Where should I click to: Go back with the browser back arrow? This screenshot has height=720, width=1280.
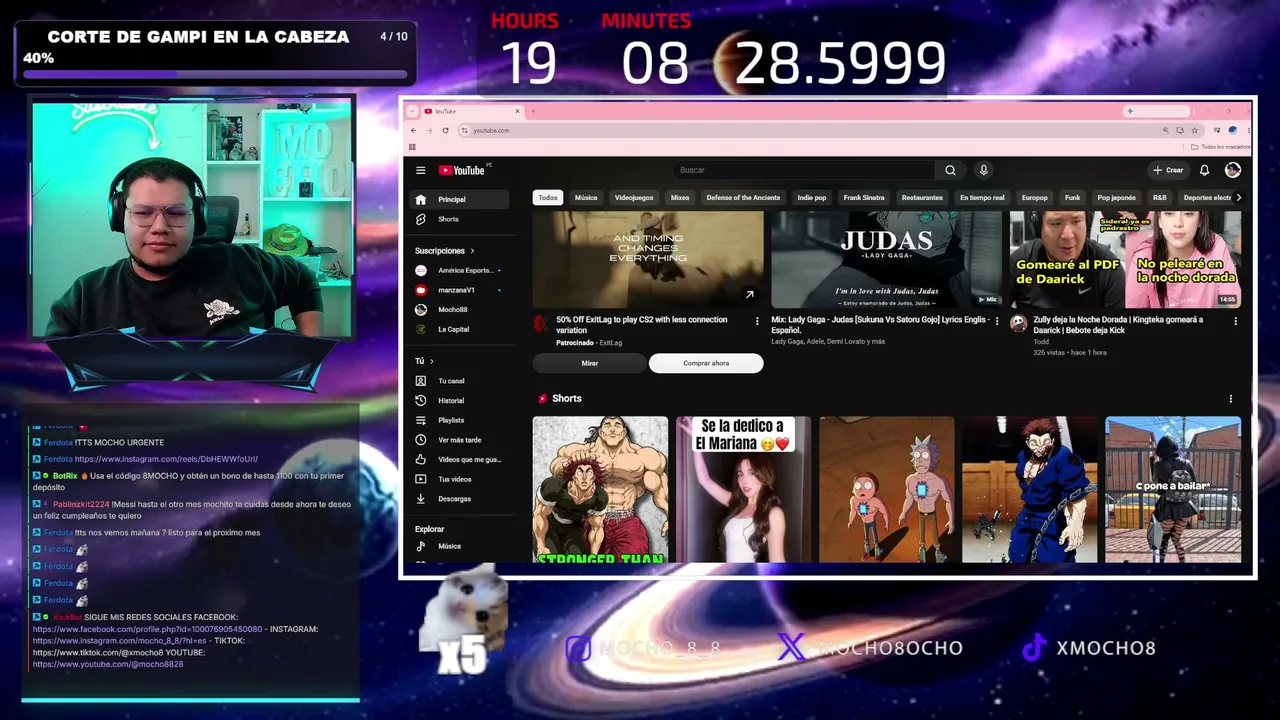pyautogui.click(x=414, y=130)
